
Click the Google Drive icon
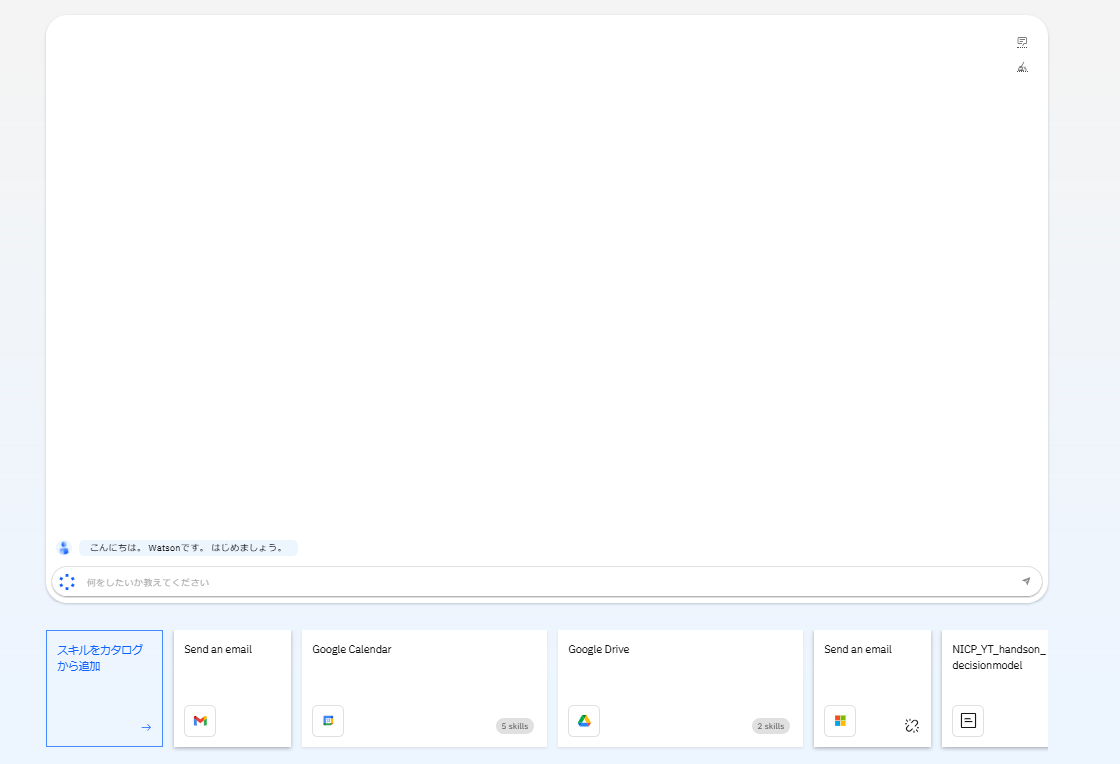click(x=584, y=721)
